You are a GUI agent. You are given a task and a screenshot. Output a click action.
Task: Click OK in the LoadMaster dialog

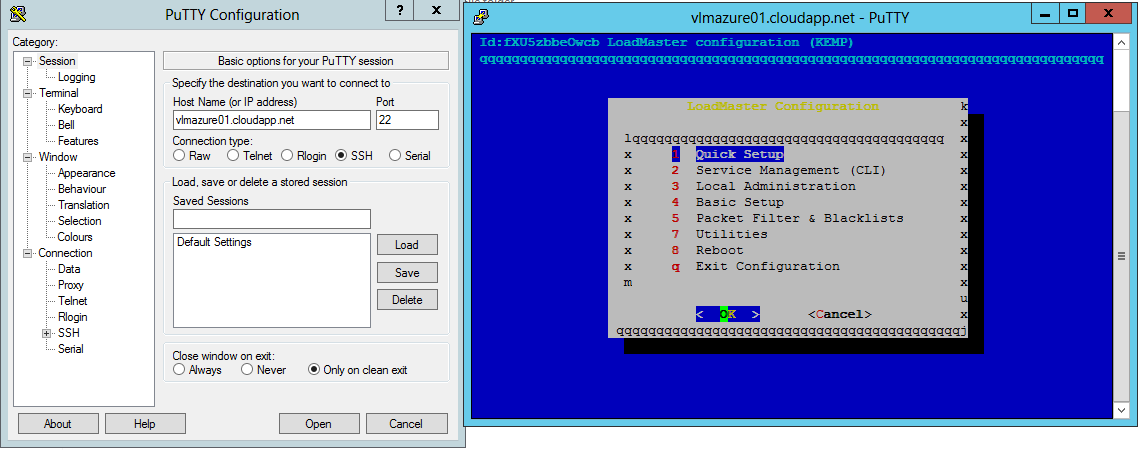pyautogui.click(x=728, y=314)
